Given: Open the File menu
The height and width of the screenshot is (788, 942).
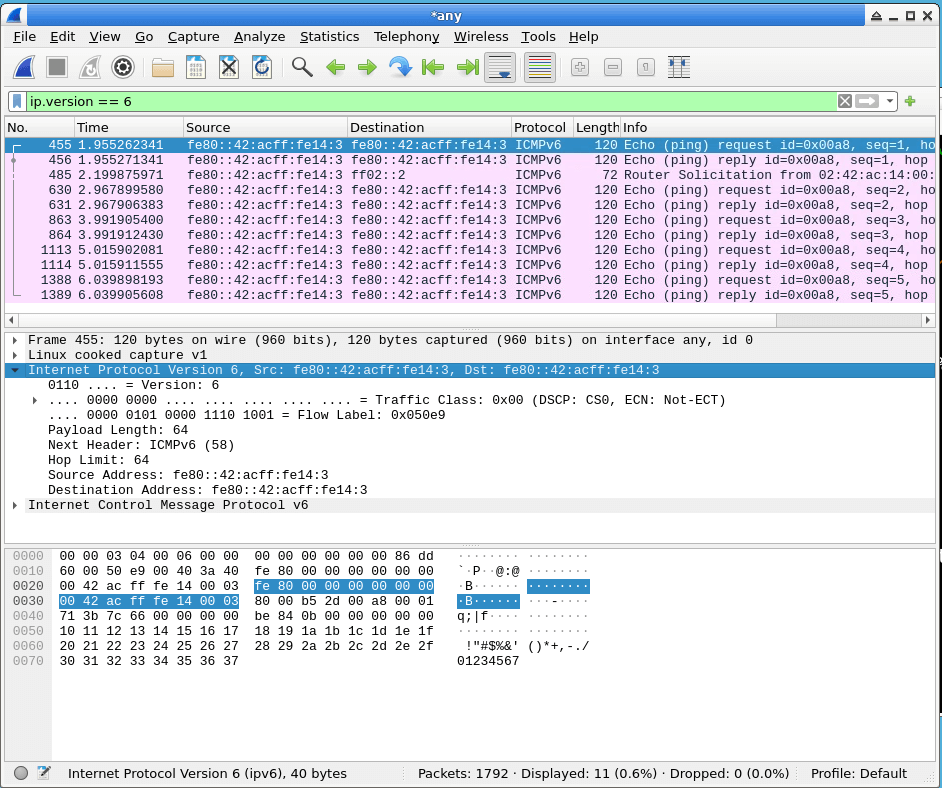Looking at the screenshot, I should 25,37.
